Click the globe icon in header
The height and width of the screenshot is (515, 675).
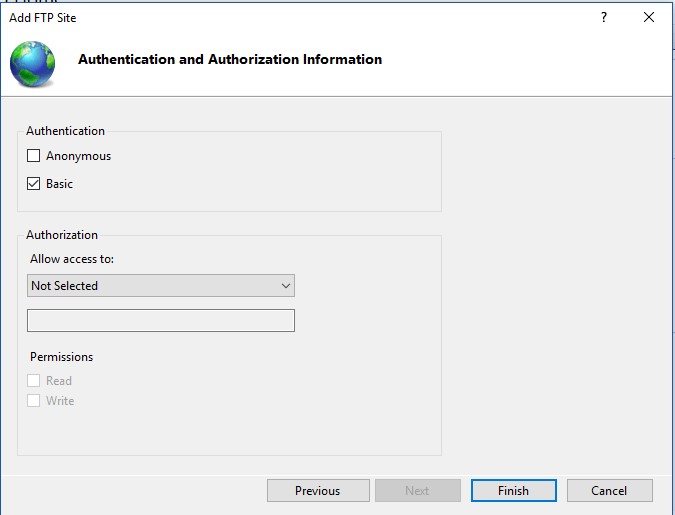pos(33,64)
